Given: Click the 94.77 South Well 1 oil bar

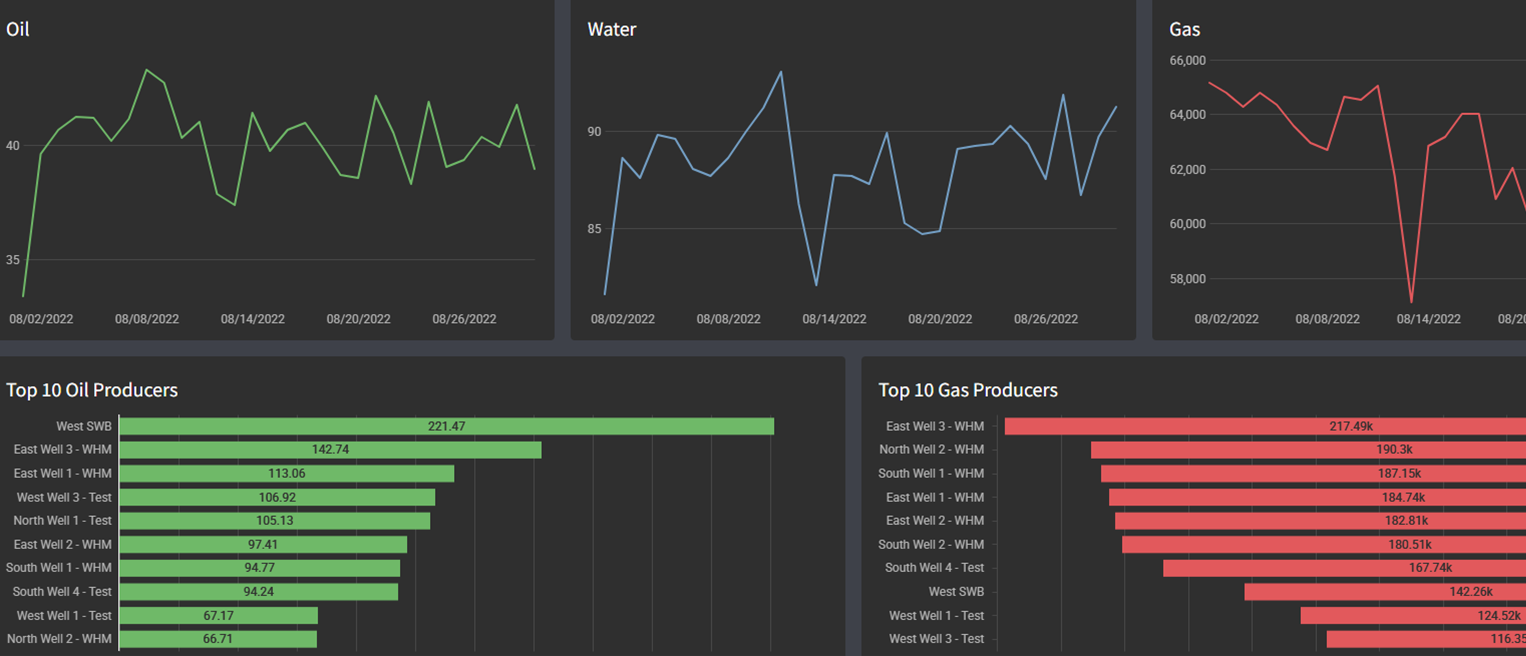Looking at the screenshot, I should click(x=260, y=568).
